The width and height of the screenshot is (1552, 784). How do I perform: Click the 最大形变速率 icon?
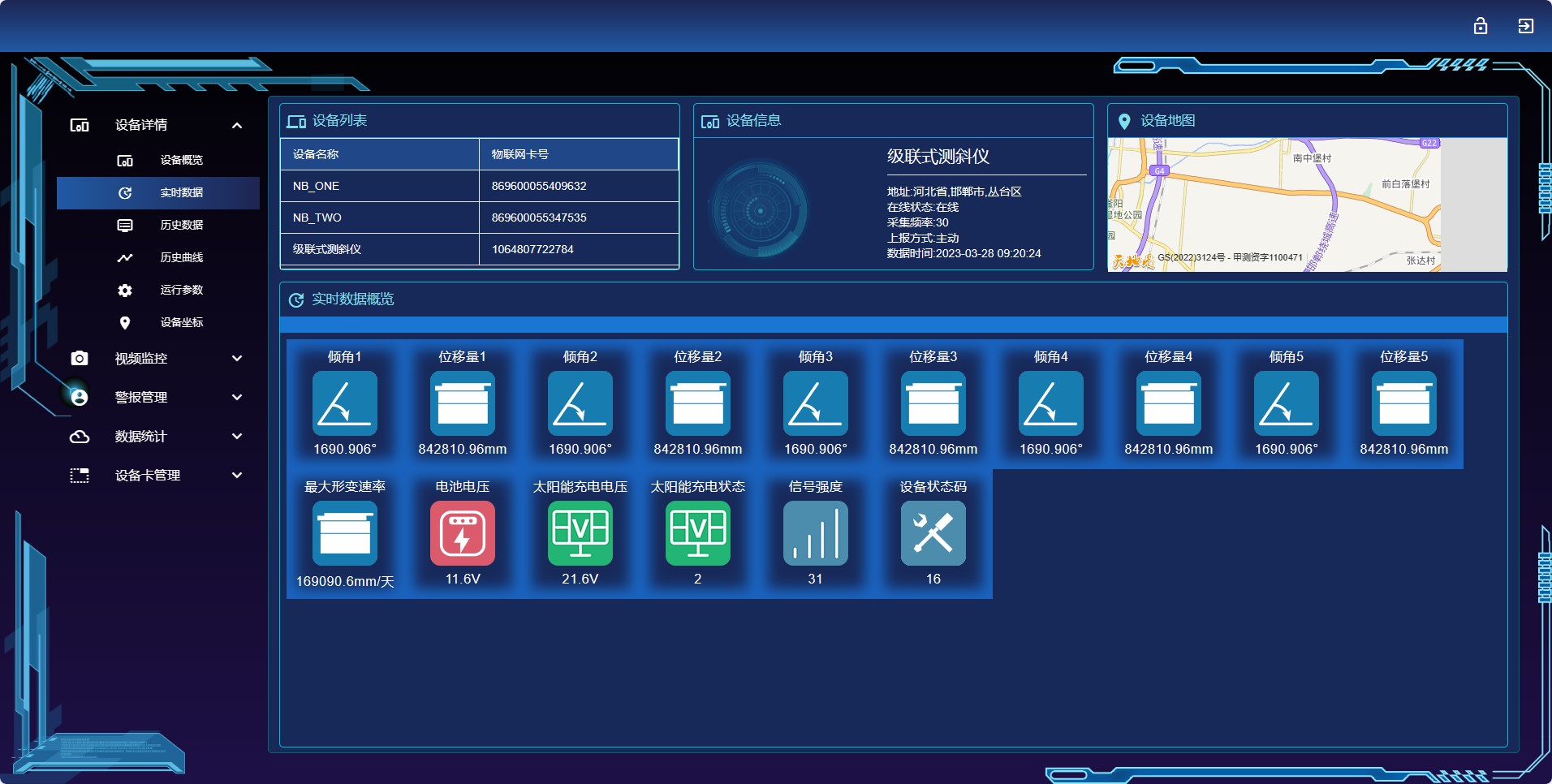click(x=345, y=533)
